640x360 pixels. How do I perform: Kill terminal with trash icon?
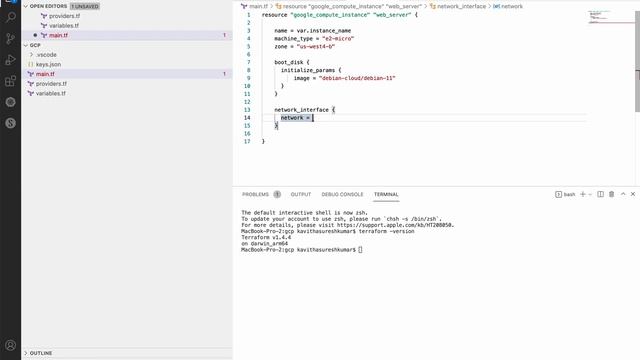pos(611,194)
